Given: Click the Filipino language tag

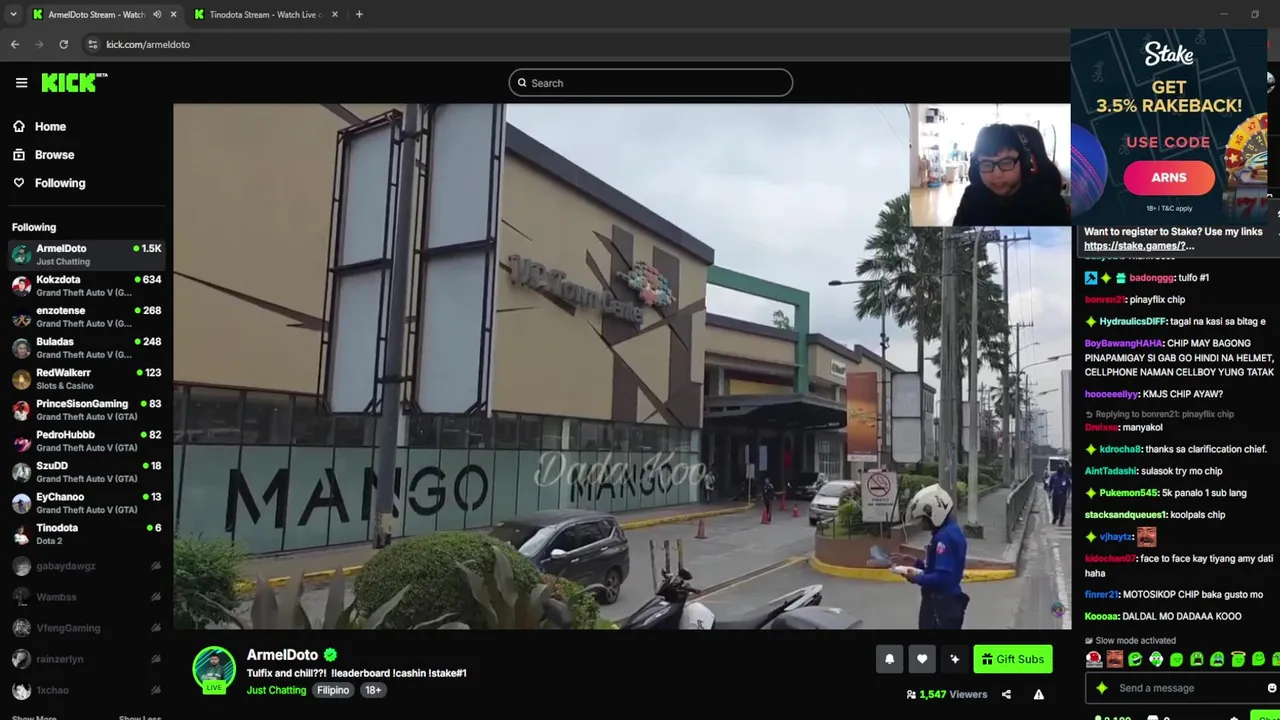Looking at the screenshot, I should tap(333, 690).
